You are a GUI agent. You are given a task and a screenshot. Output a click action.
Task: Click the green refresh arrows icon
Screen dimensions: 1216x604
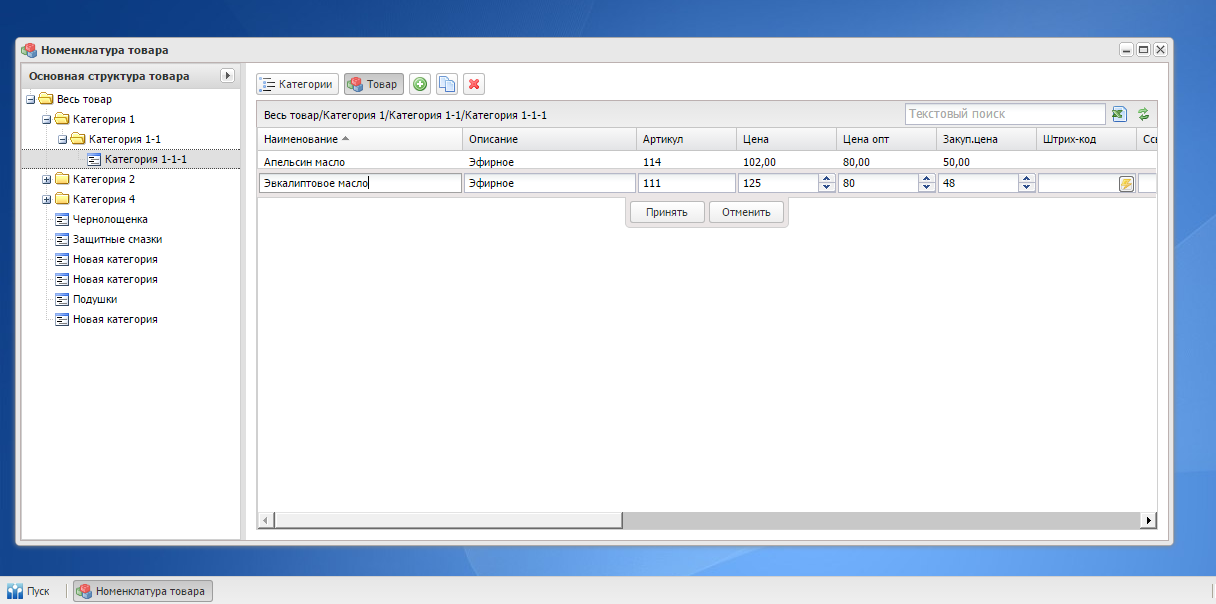coord(1143,114)
